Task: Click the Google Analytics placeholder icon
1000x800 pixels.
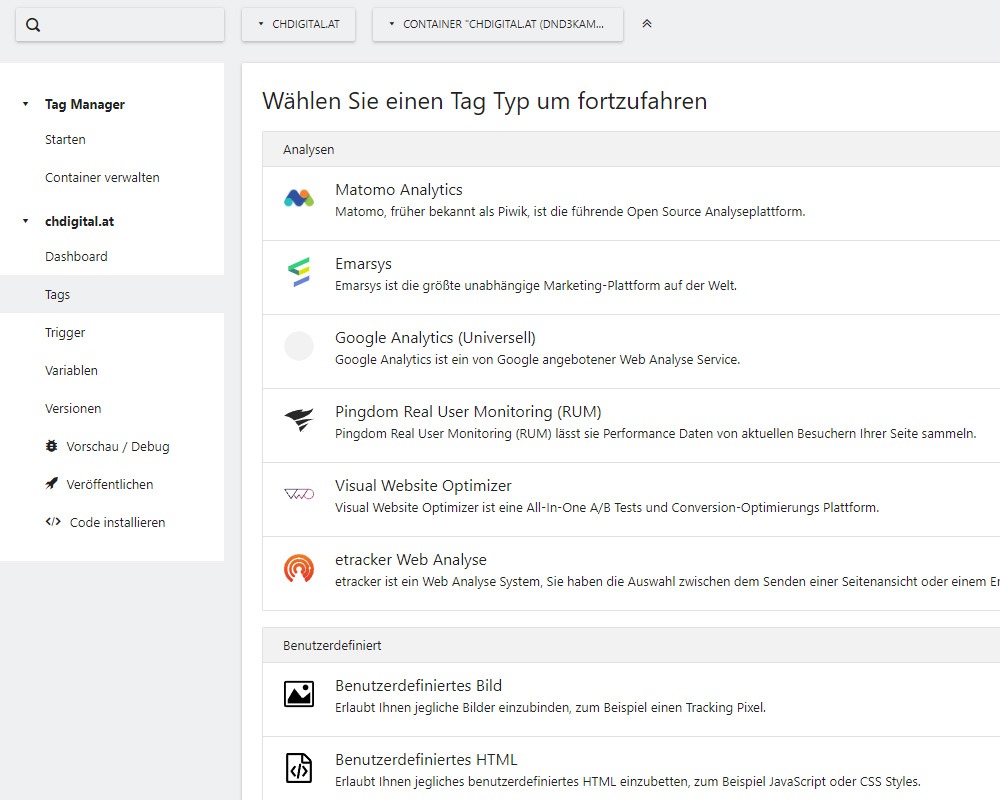Action: click(298, 346)
